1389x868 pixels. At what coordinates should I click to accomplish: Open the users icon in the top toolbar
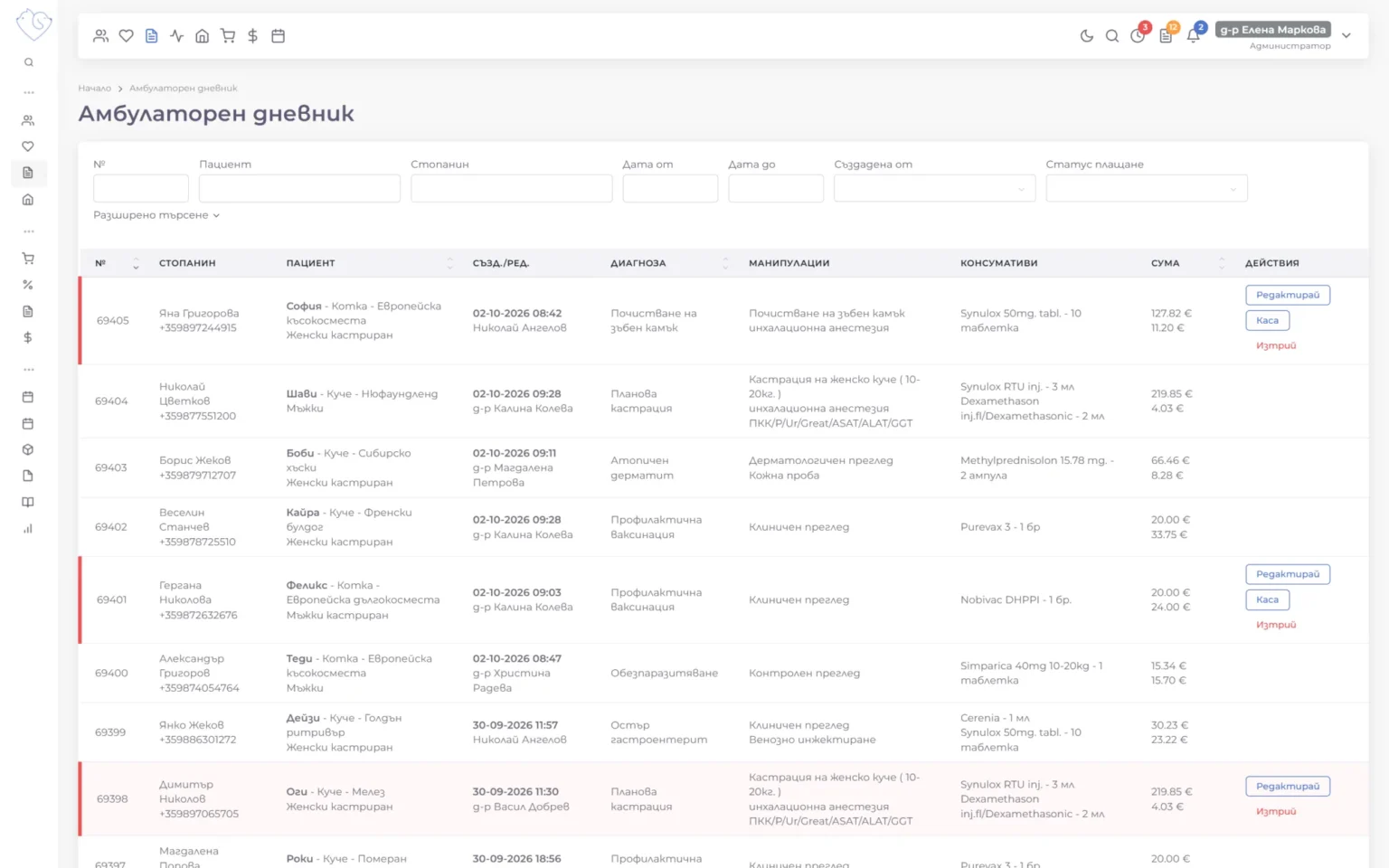101,36
